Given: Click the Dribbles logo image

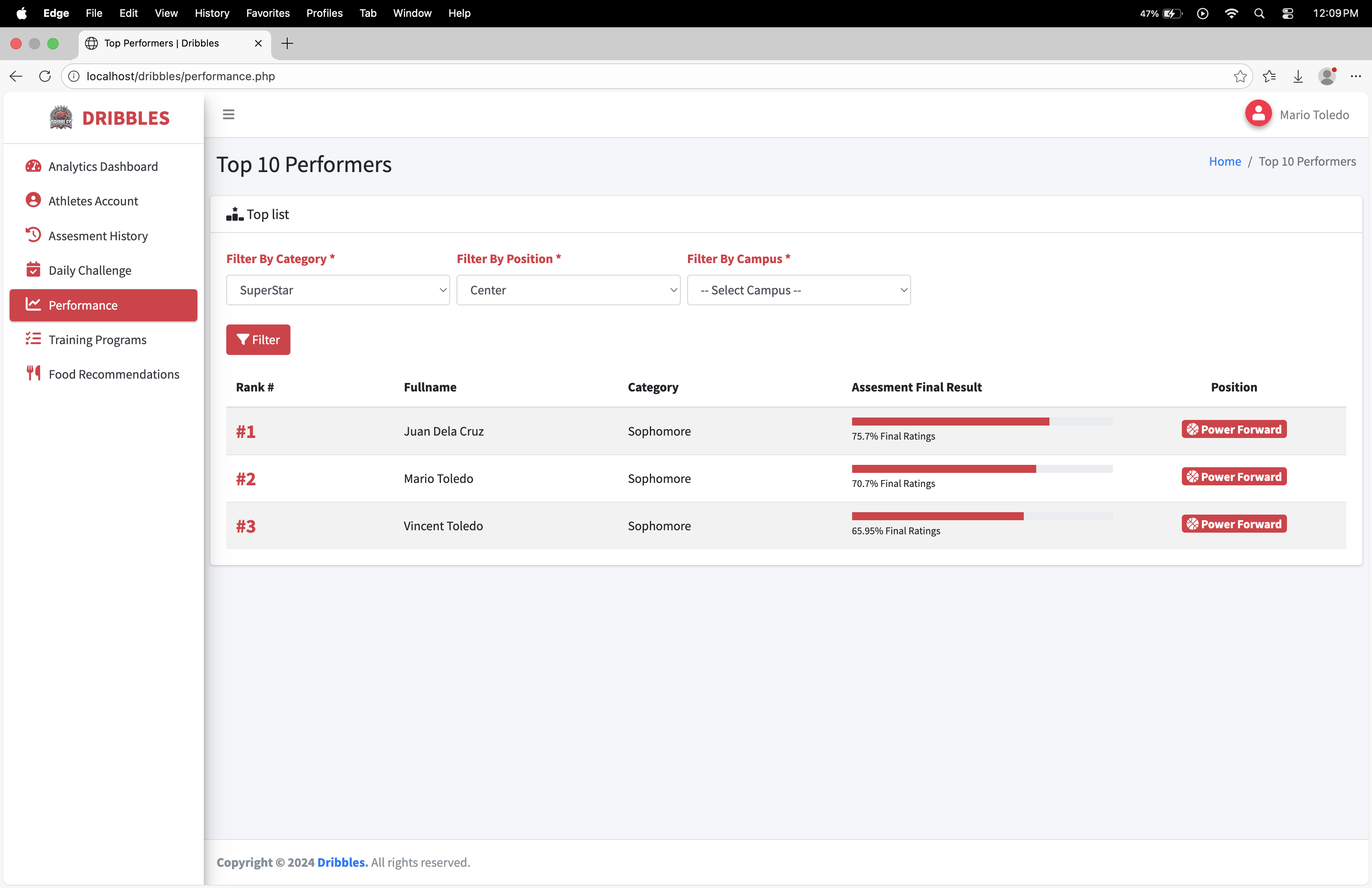Looking at the screenshot, I should 61,118.
